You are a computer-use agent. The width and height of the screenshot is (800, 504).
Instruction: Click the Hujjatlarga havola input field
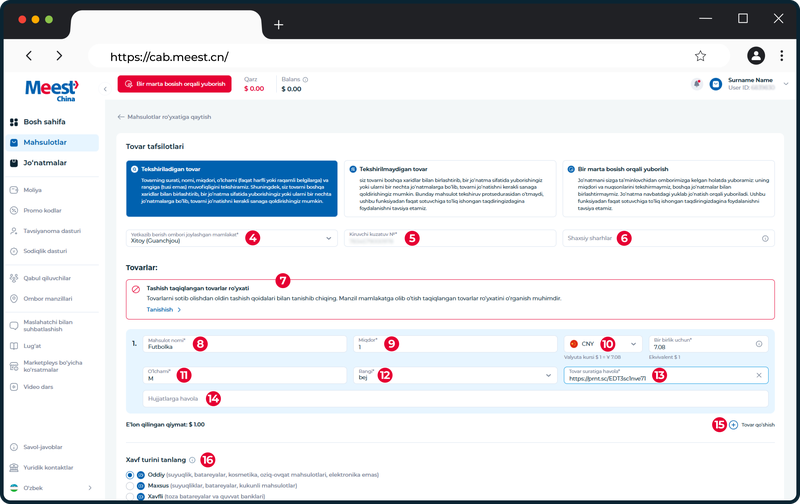pos(456,399)
